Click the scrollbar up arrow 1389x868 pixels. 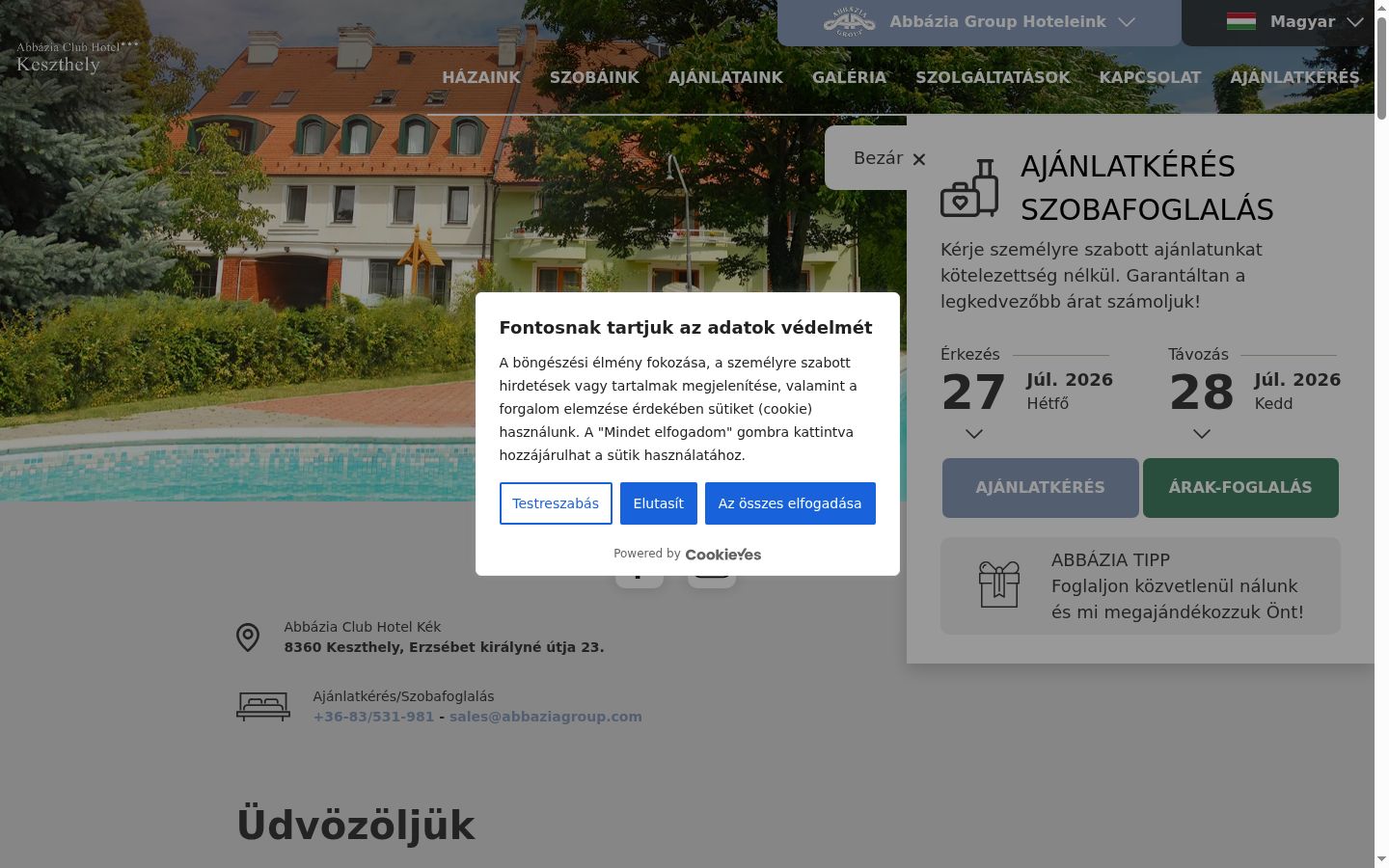[1381, 7]
